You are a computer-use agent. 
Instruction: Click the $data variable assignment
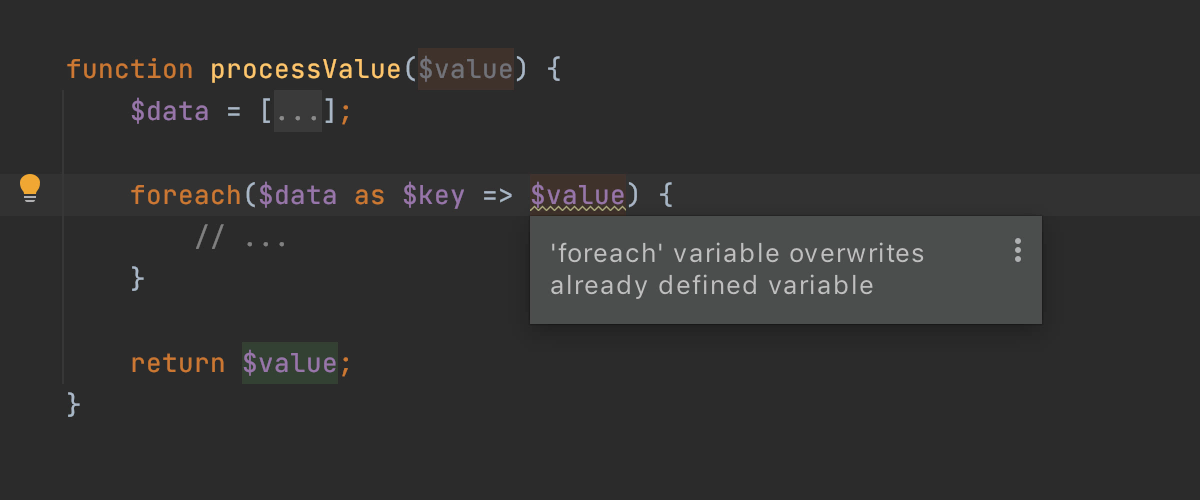(x=170, y=111)
